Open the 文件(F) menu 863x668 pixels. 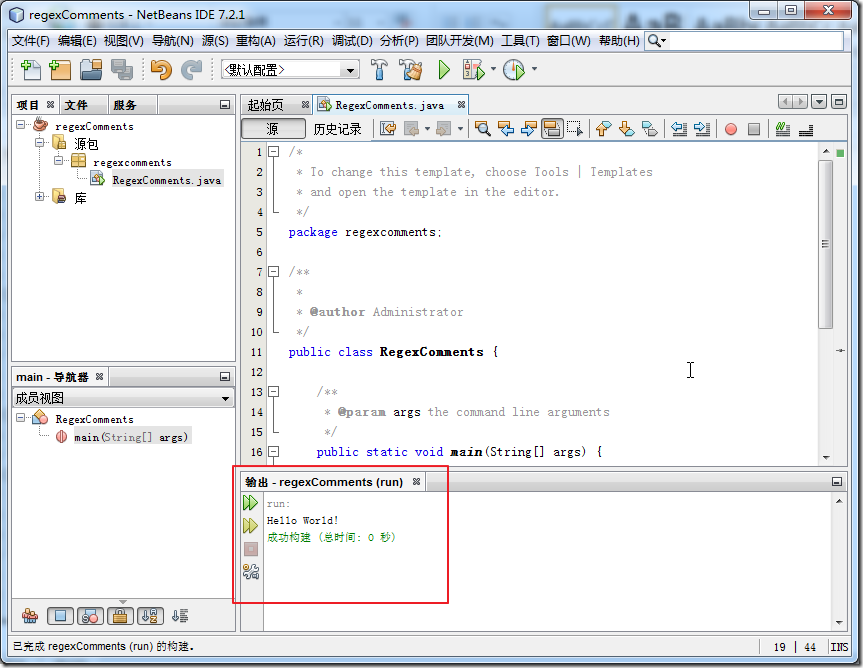coord(31,41)
